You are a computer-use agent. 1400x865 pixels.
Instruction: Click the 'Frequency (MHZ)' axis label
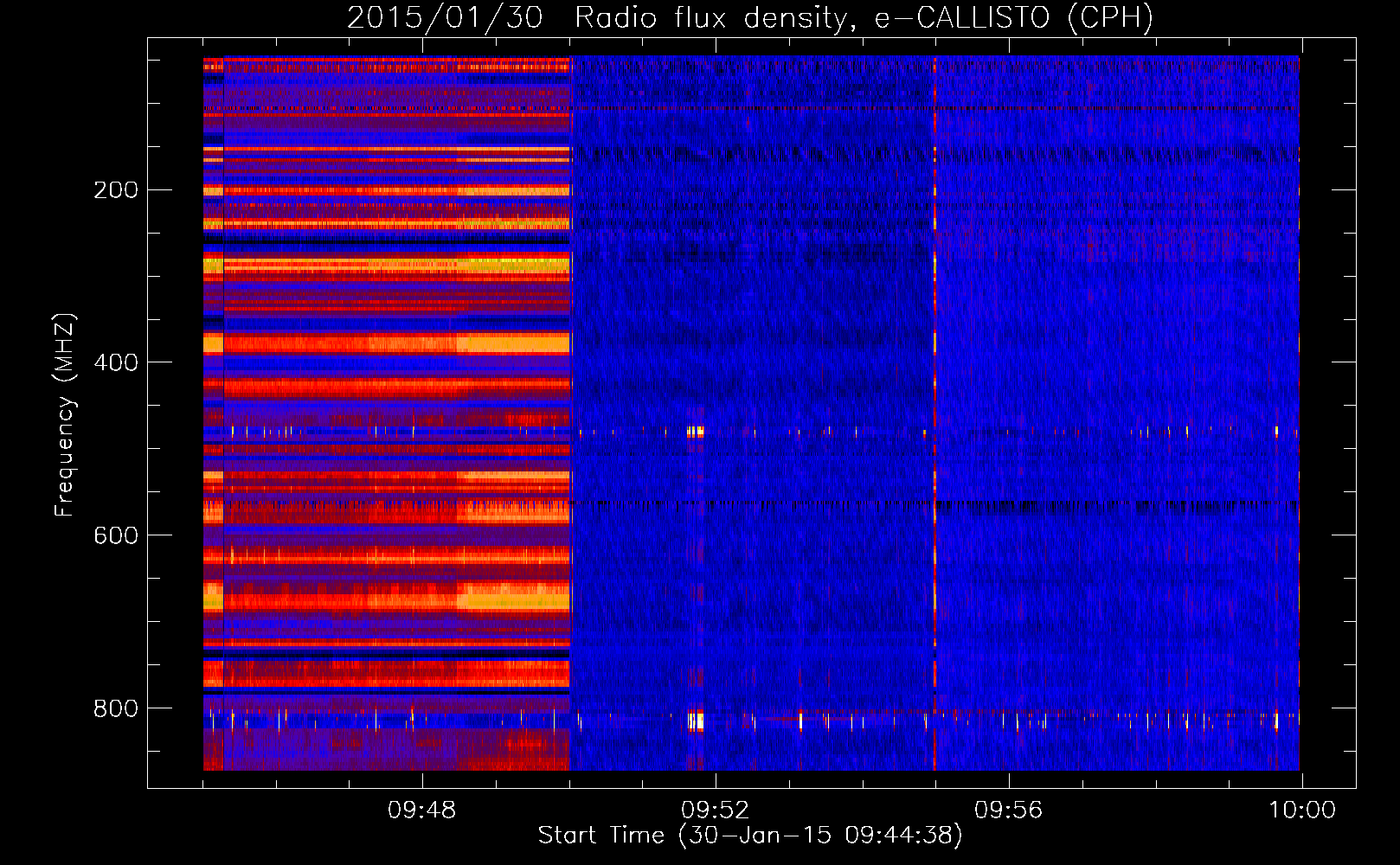65,415
